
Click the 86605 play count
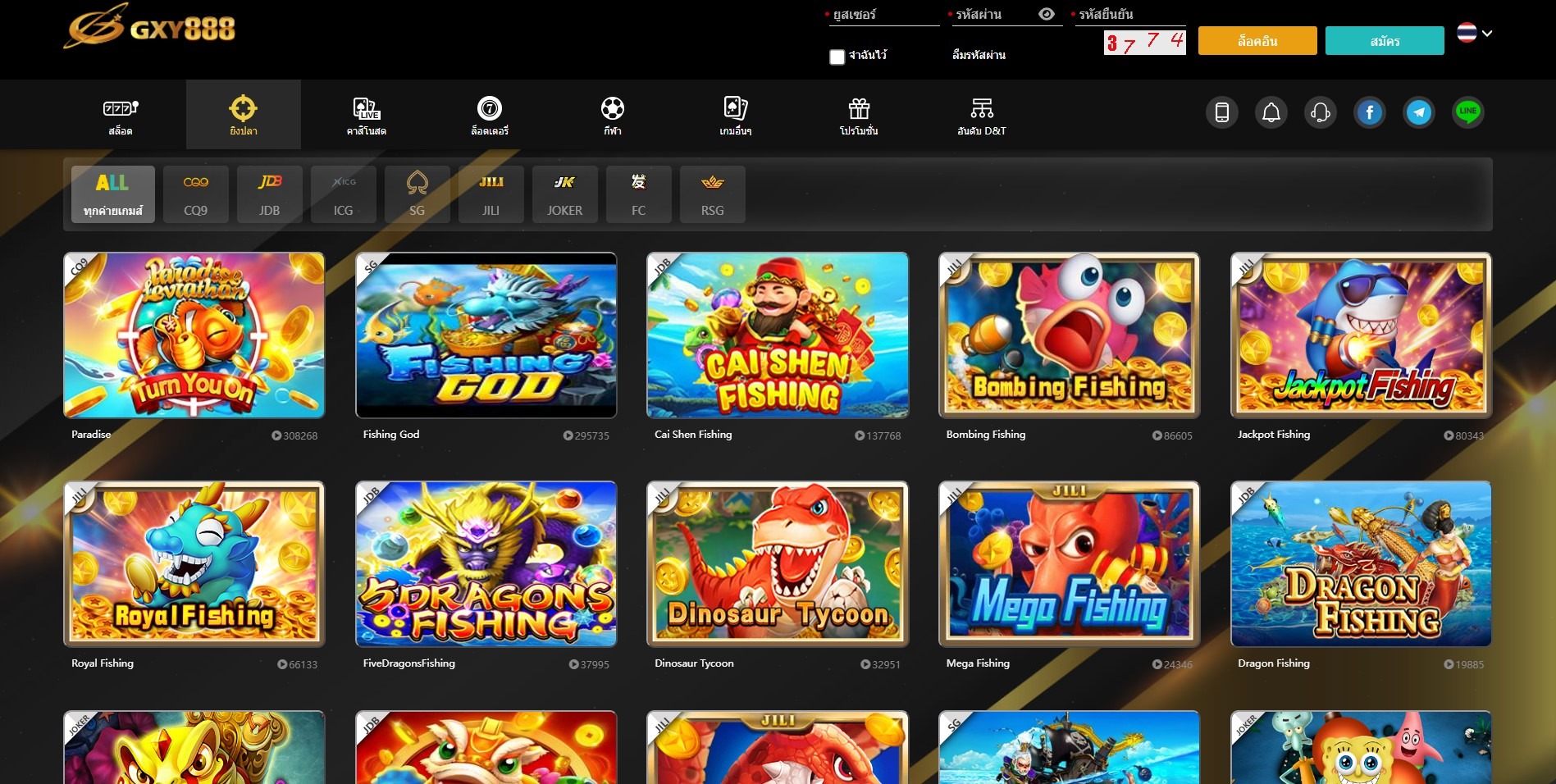[1172, 436]
